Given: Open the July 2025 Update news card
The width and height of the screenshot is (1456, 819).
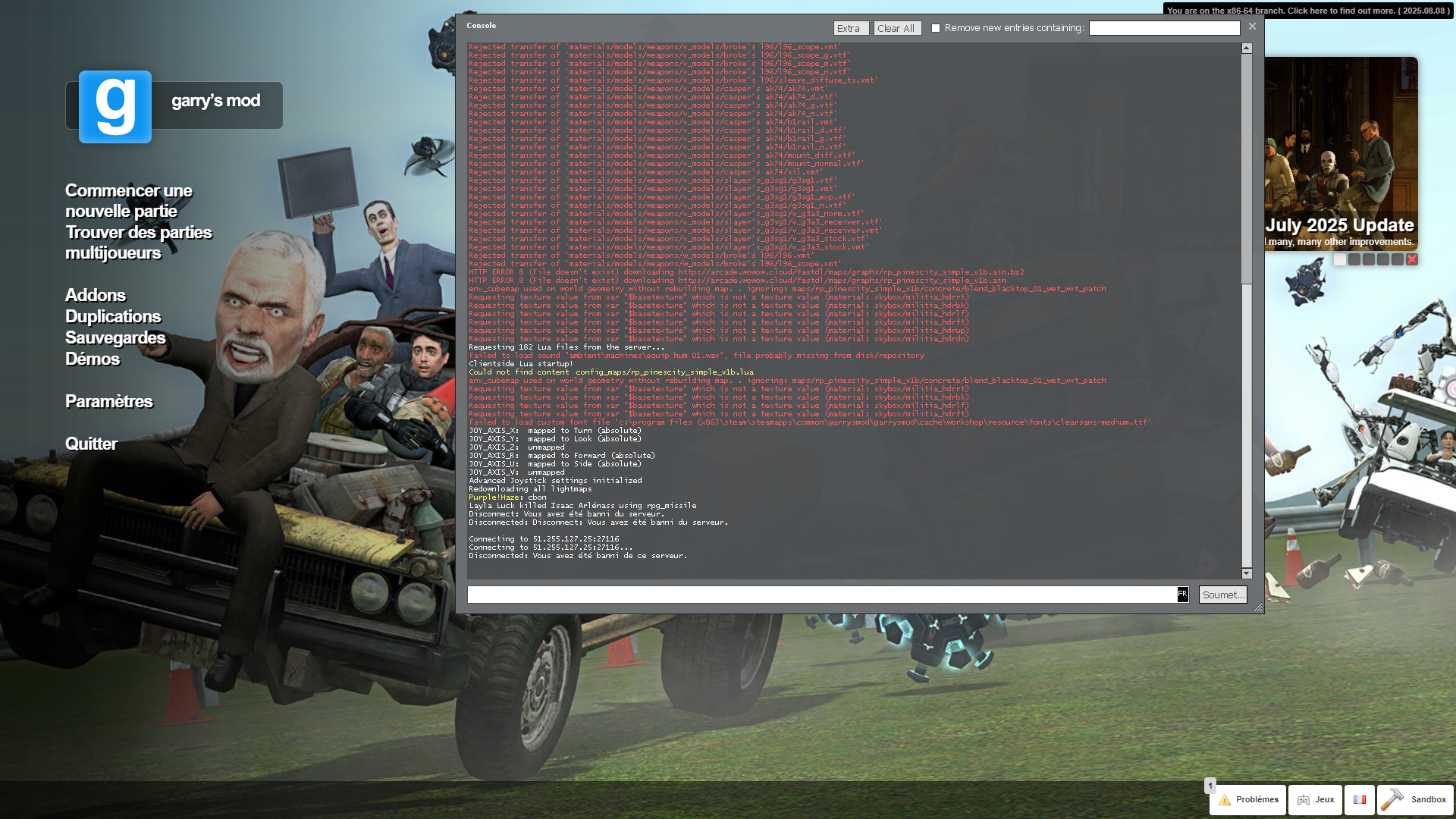Looking at the screenshot, I should 1341,154.
